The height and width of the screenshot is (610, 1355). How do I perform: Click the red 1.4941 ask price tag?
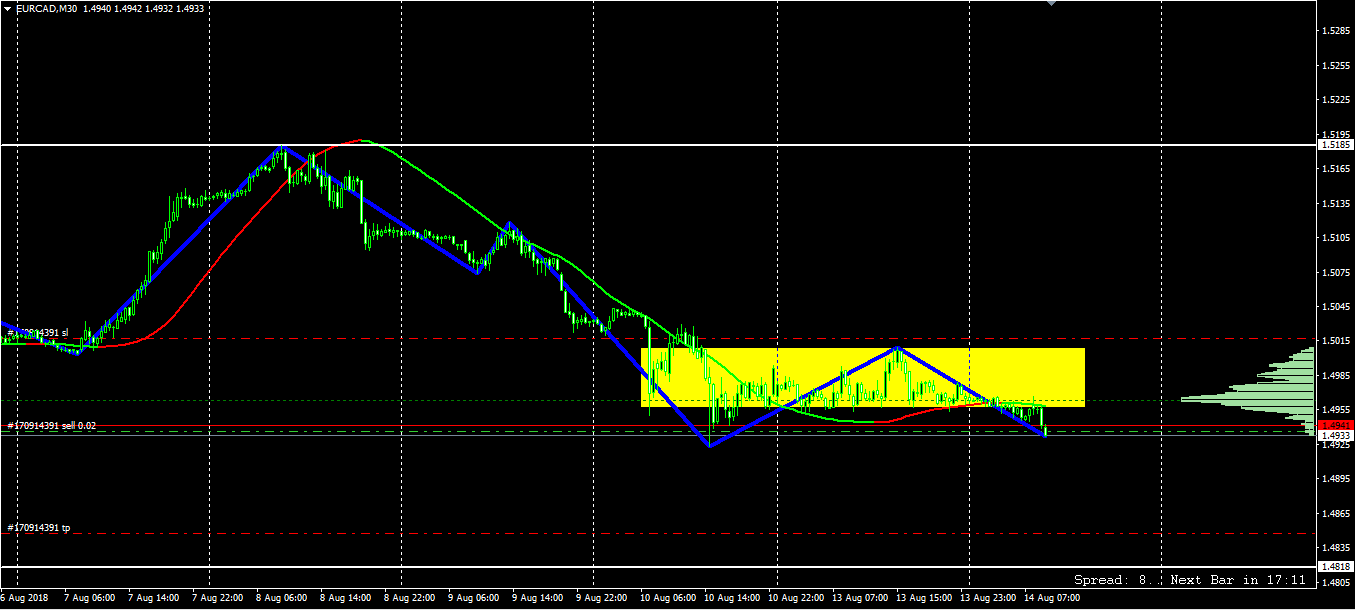click(x=1335, y=425)
